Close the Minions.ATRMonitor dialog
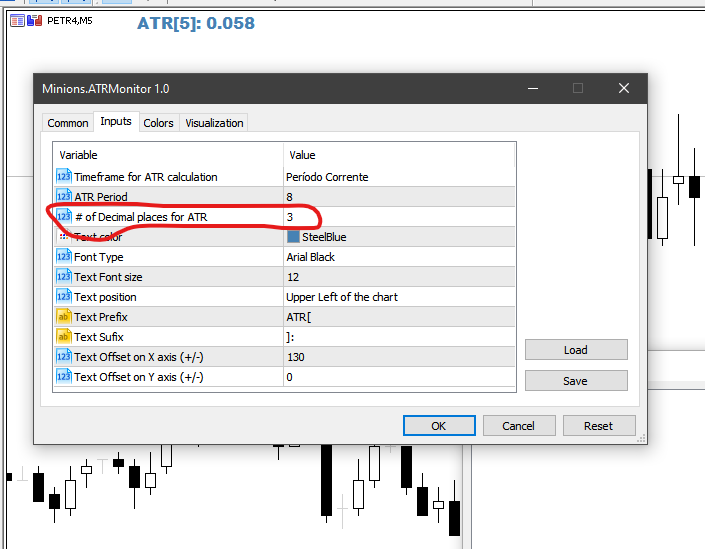 (x=624, y=88)
